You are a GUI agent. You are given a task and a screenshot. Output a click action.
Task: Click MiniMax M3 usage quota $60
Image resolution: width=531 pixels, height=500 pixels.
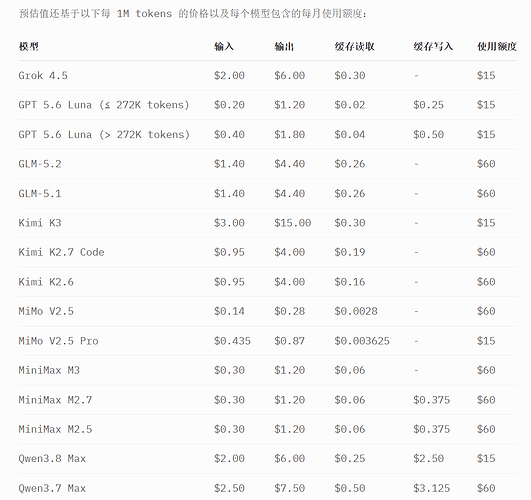point(486,370)
